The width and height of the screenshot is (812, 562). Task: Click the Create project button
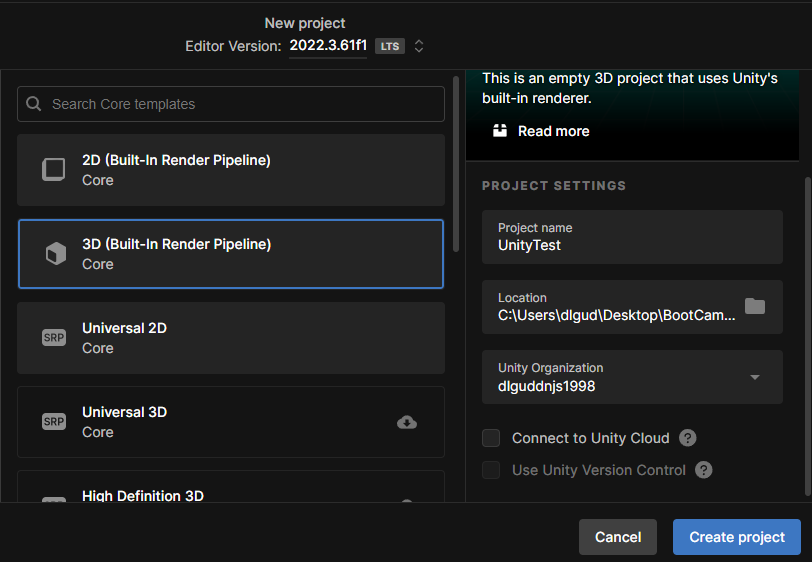coord(737,537)
